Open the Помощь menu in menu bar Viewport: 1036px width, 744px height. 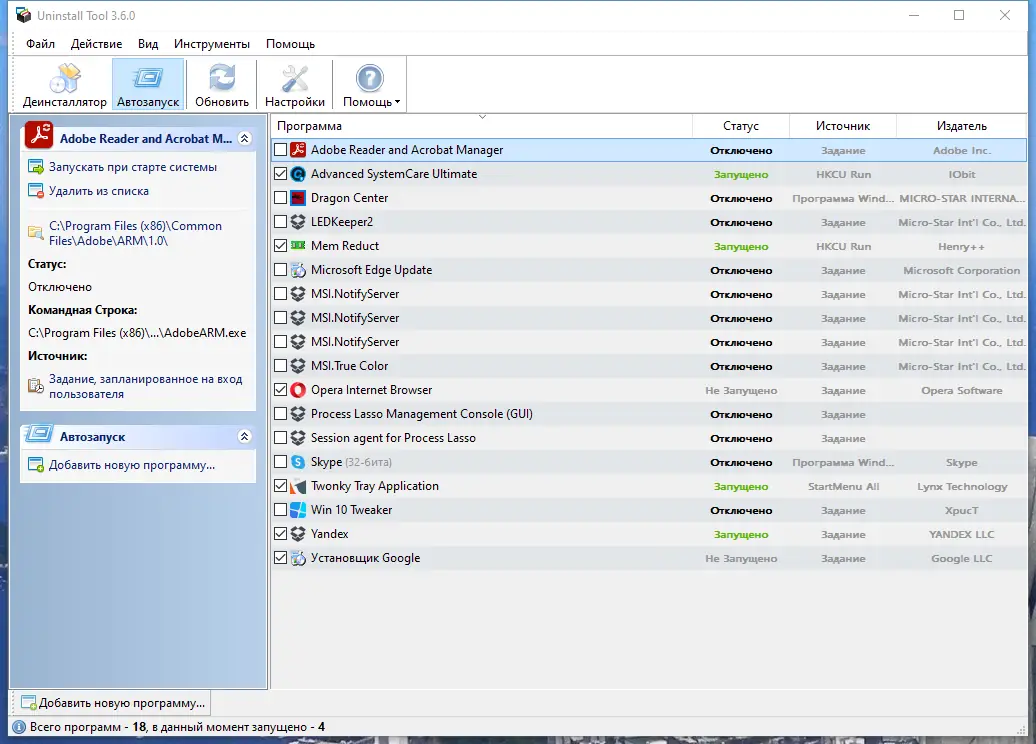pyautogui.click(x=290, y=44)
